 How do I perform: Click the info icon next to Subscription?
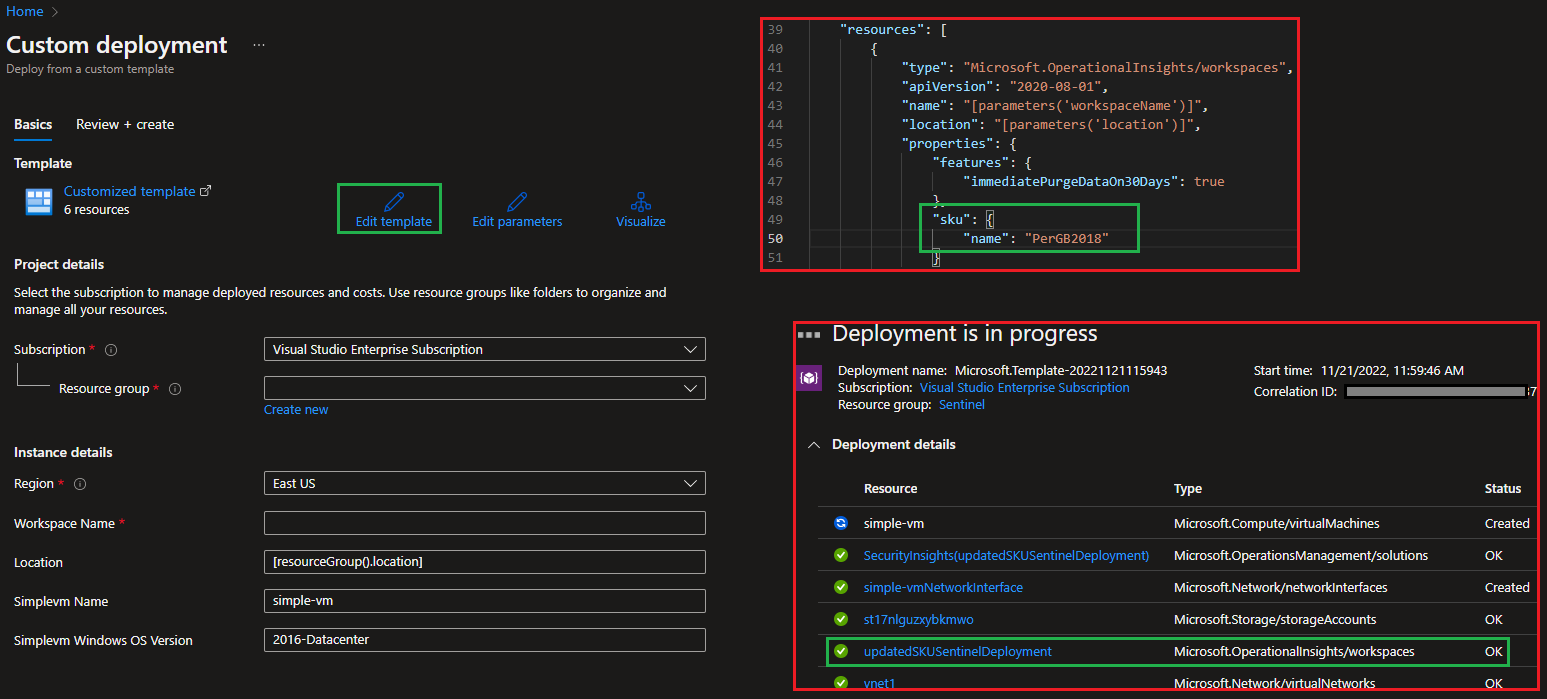(x=110, y=349)
